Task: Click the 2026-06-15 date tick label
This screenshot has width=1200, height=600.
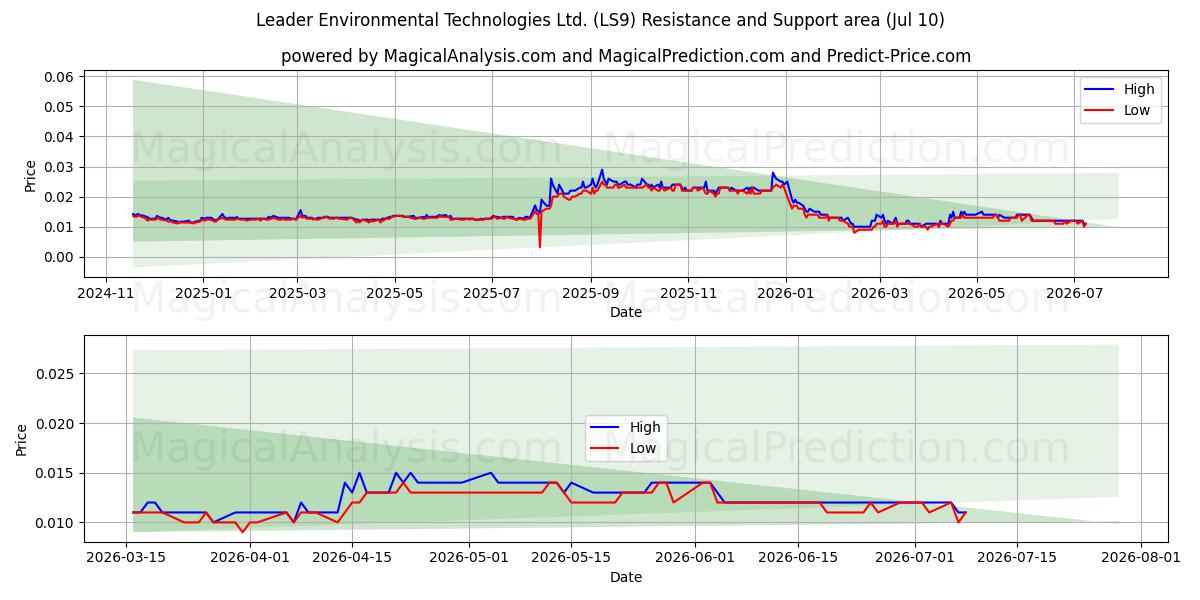Action: click(798, 559)
